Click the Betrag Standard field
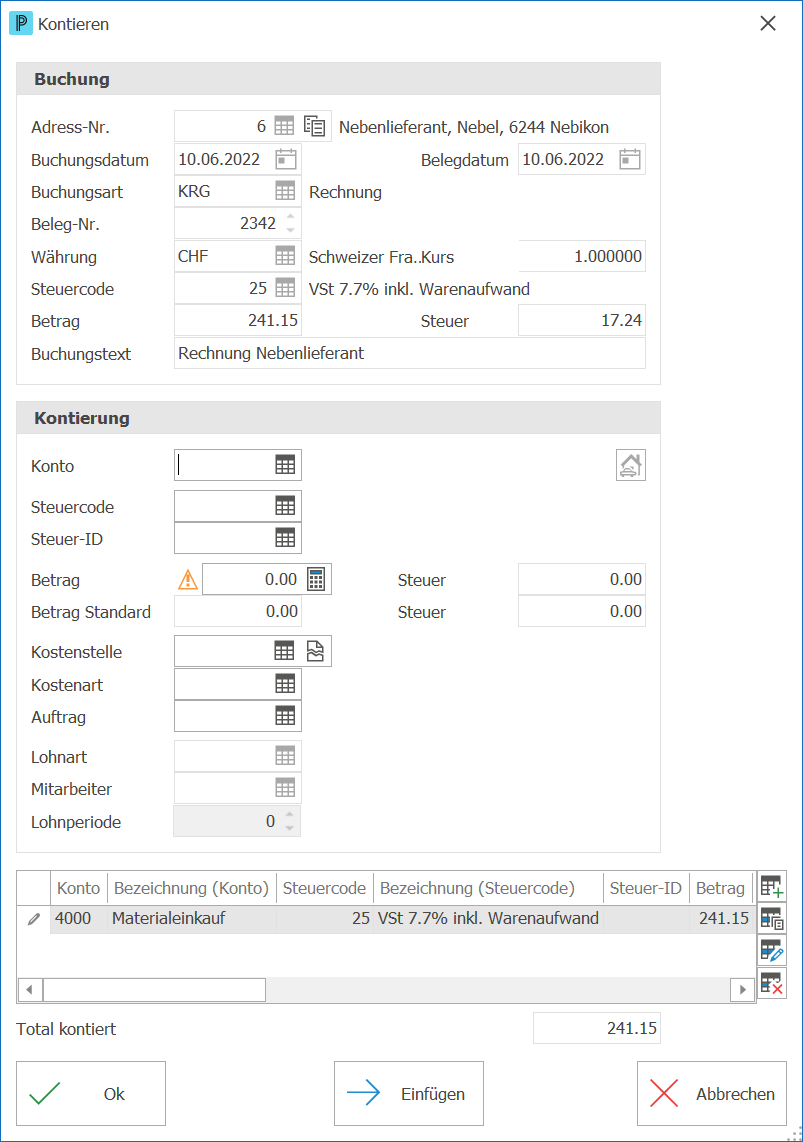The width and height of the screenshot is (803, 1142). click(x=238, y=612)
